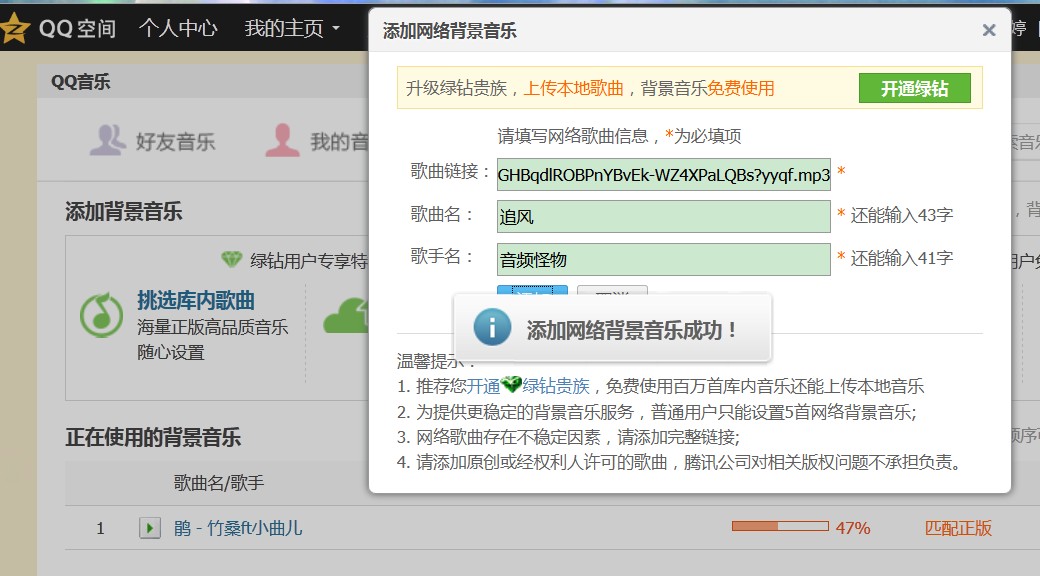Expand the 我的主页 dropdown menu
The width and height of the screenshot is (1040, 576).
point(292,28)
